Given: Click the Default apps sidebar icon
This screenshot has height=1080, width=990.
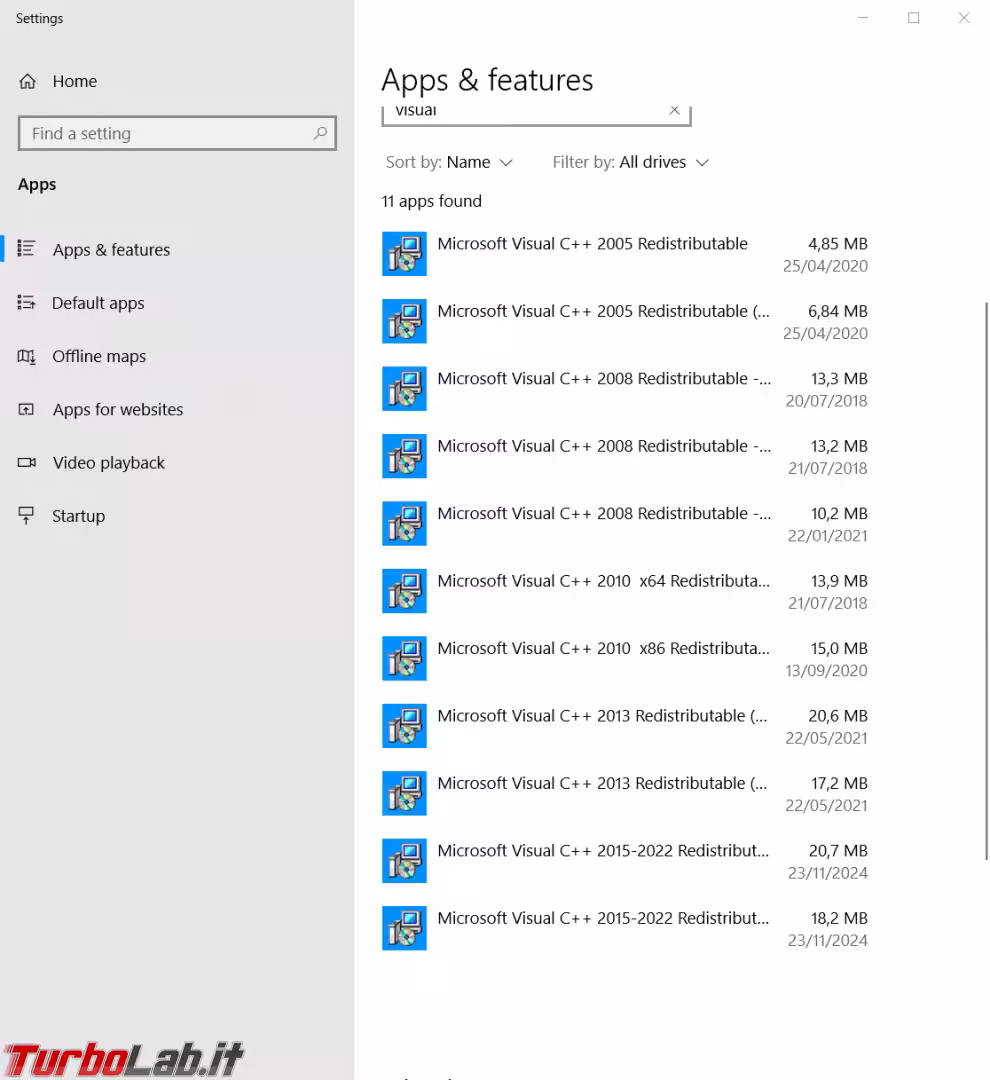Looking at the screenshot, I should click(27, 303).
